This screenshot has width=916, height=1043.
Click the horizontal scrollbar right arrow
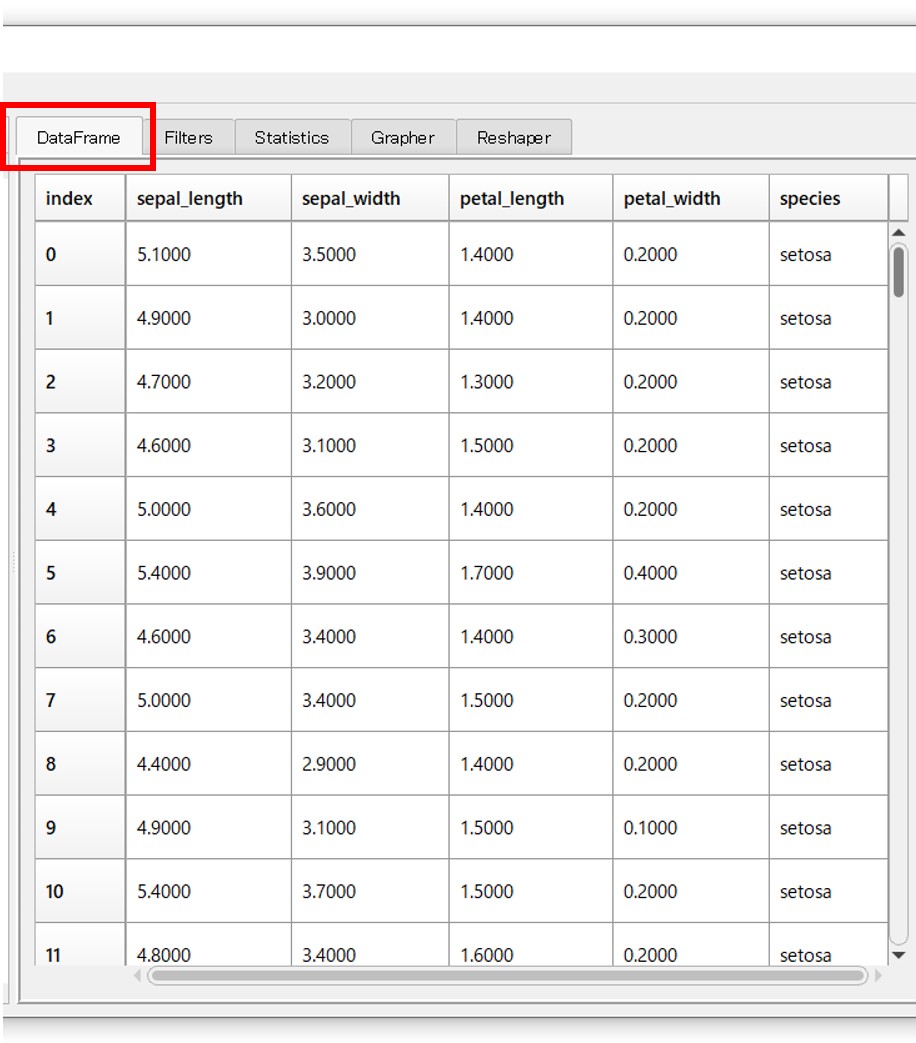point(878,975)
